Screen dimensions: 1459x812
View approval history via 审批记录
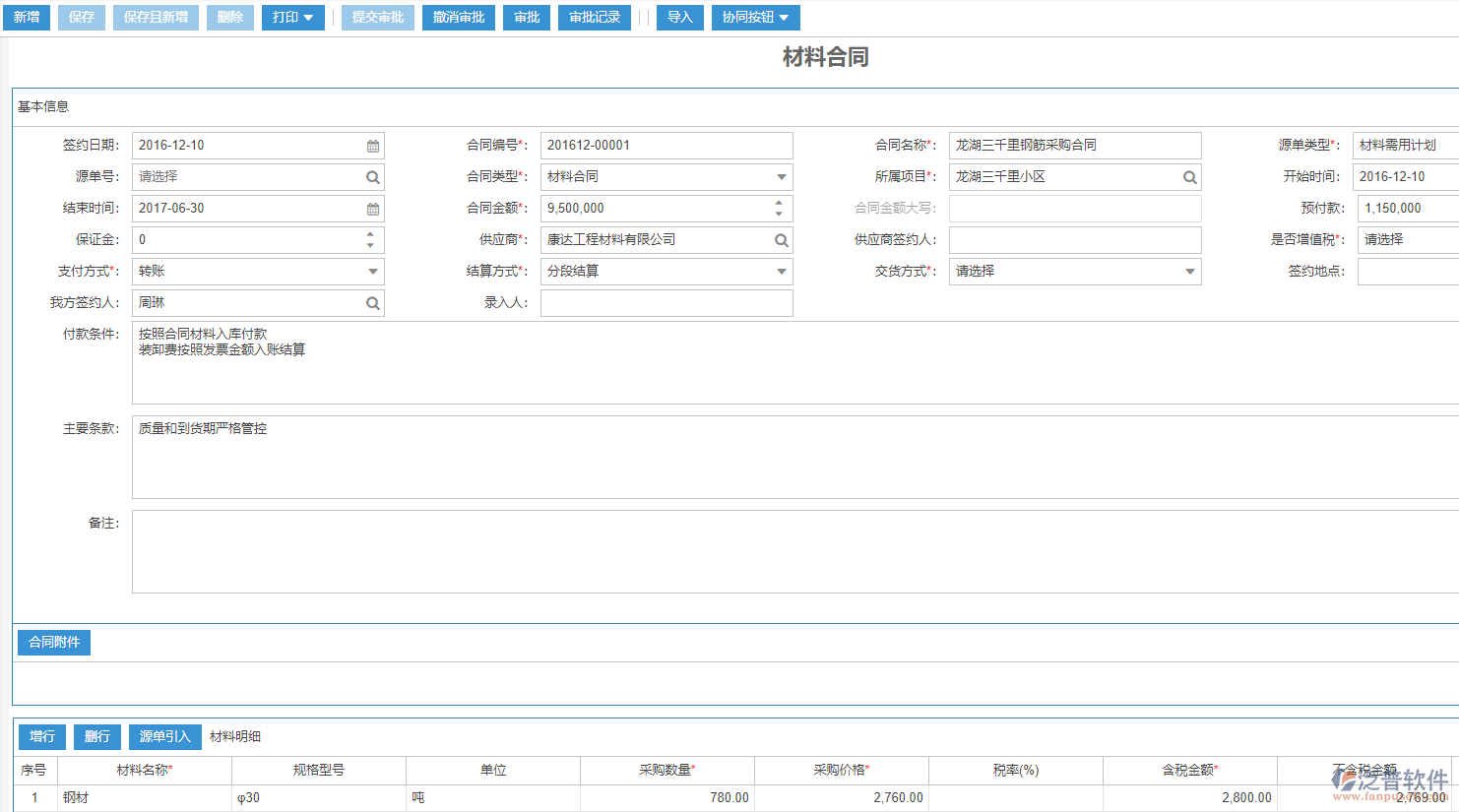pyautogui.click(x=594, y=17)
